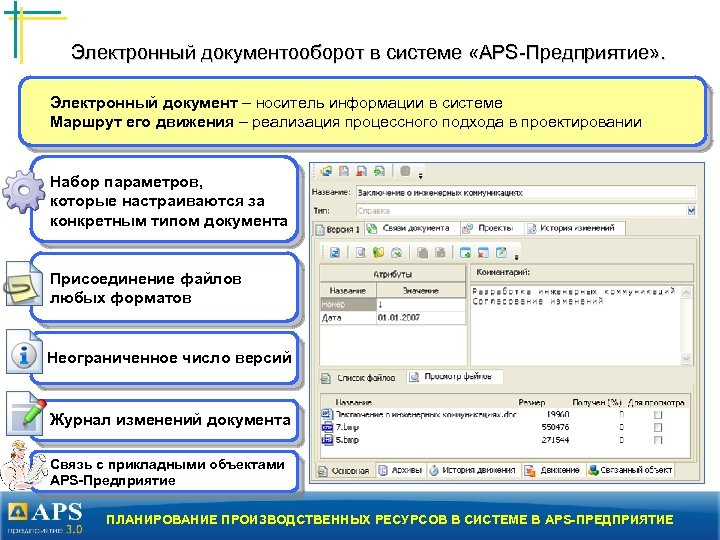This screenshot has height=540, width=720.
Task: Click the plain document page icon in top toolbar
Action: [343, 171]
